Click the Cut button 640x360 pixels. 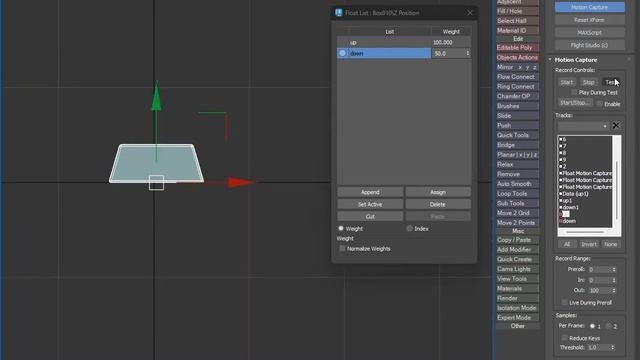370,217
